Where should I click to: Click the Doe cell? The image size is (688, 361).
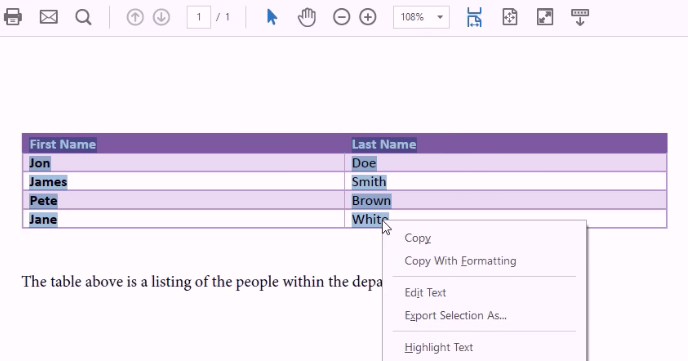click(505, 163)
